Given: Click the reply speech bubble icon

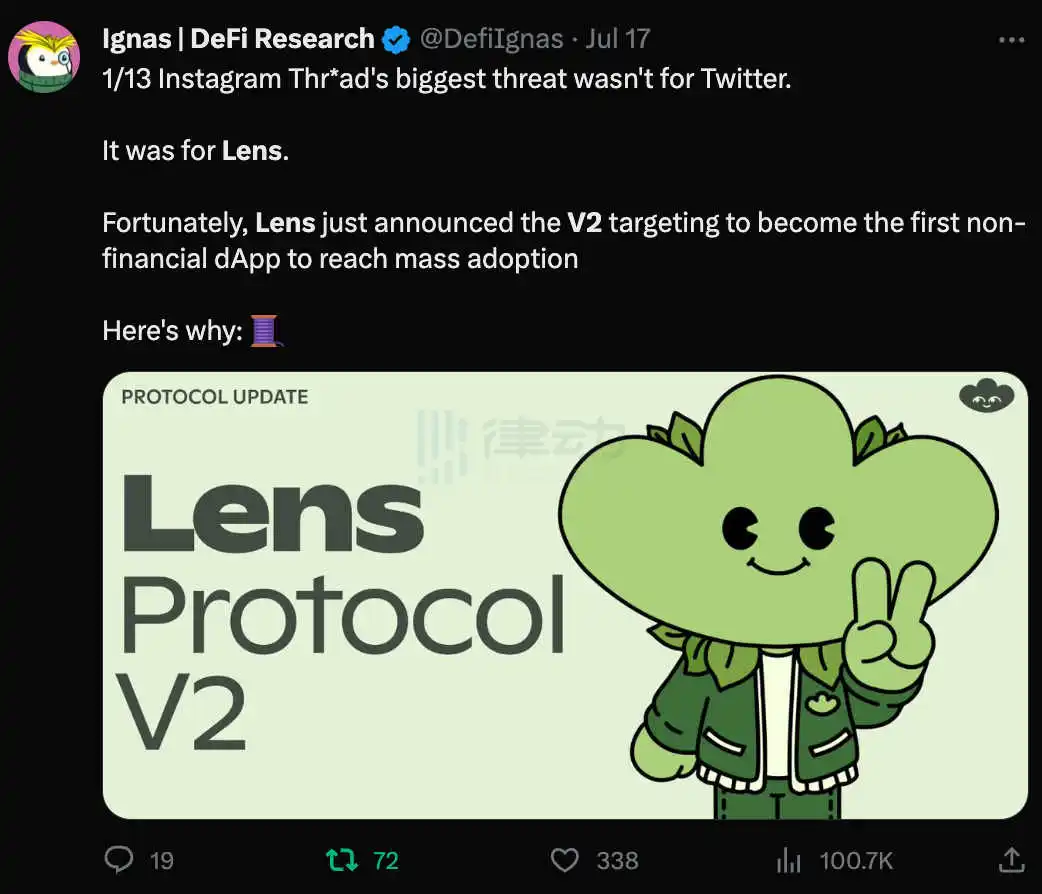Looking at the screenshot, I should [x=119, y=859].
